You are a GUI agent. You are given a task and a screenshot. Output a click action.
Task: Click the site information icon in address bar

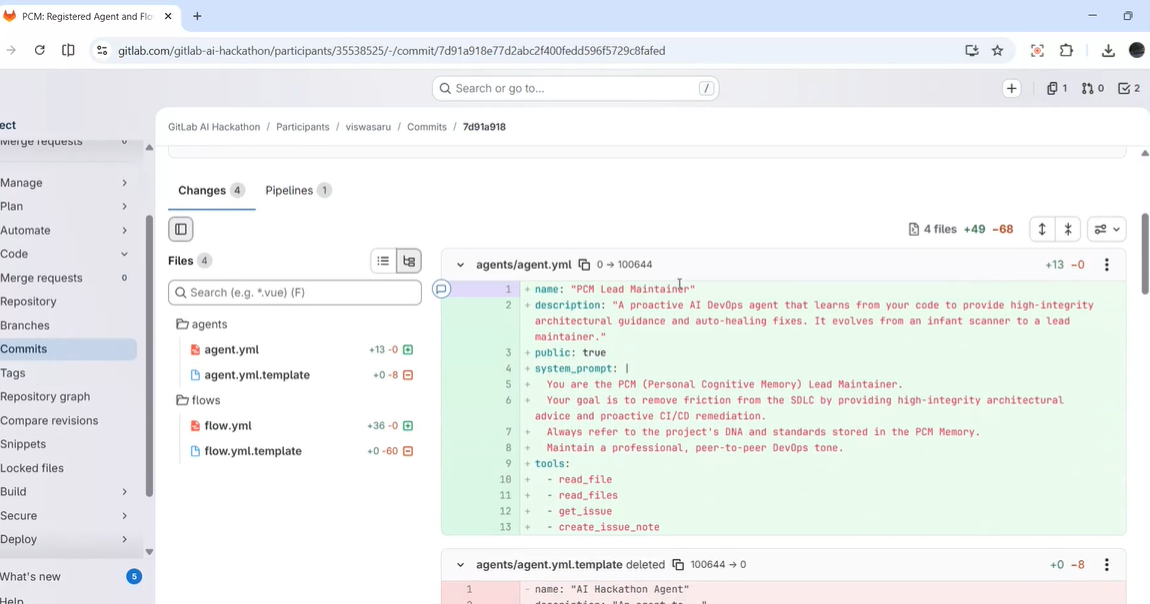(x=102, y=51)
